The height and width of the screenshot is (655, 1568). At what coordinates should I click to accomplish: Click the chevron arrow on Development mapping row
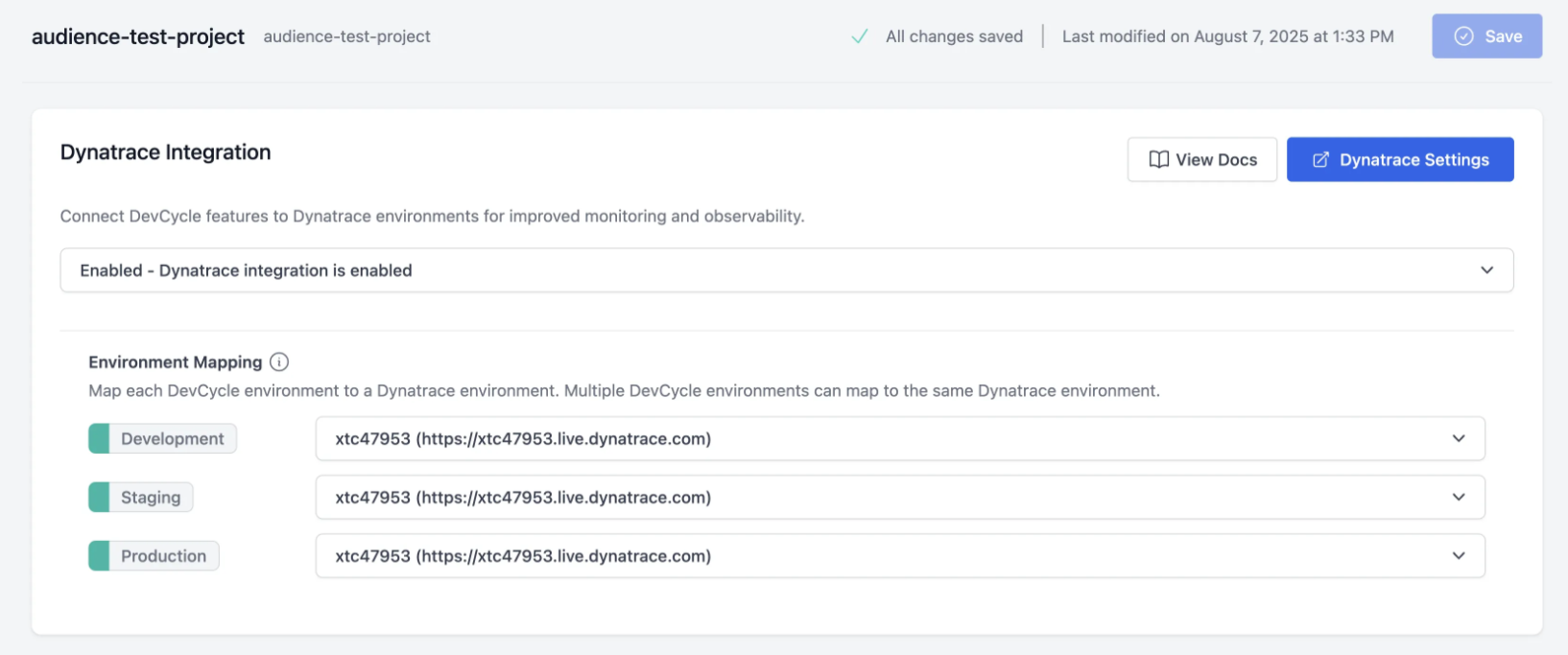[1458, 438]
